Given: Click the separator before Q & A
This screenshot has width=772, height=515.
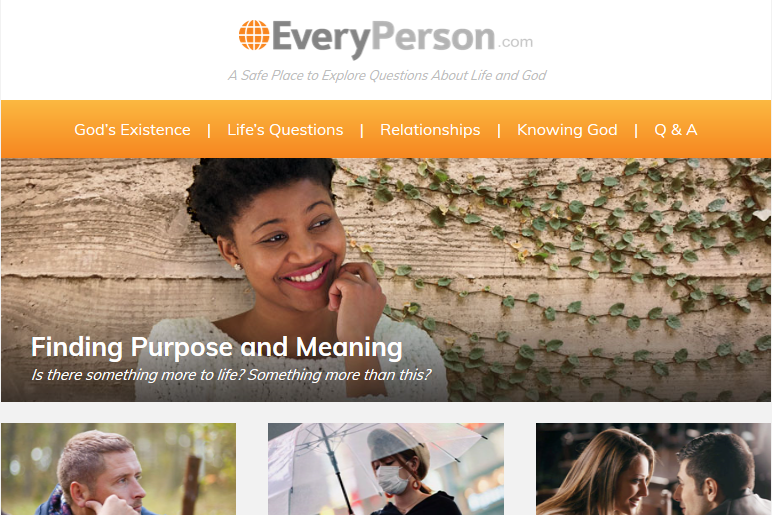Looking at the screenshot, I should tap(636, 130).
